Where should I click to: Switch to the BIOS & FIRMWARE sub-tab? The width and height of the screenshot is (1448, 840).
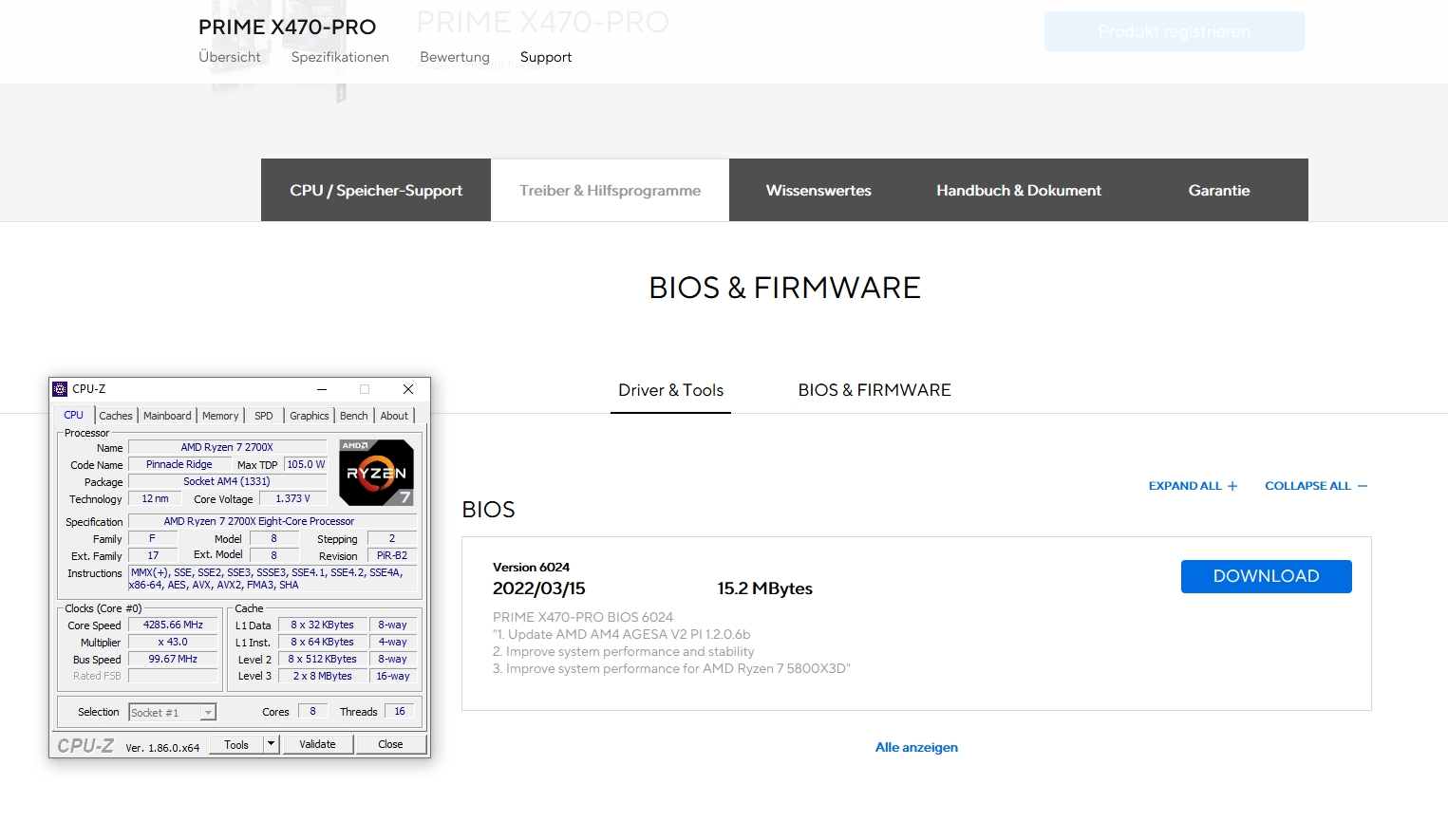point(874,390)
